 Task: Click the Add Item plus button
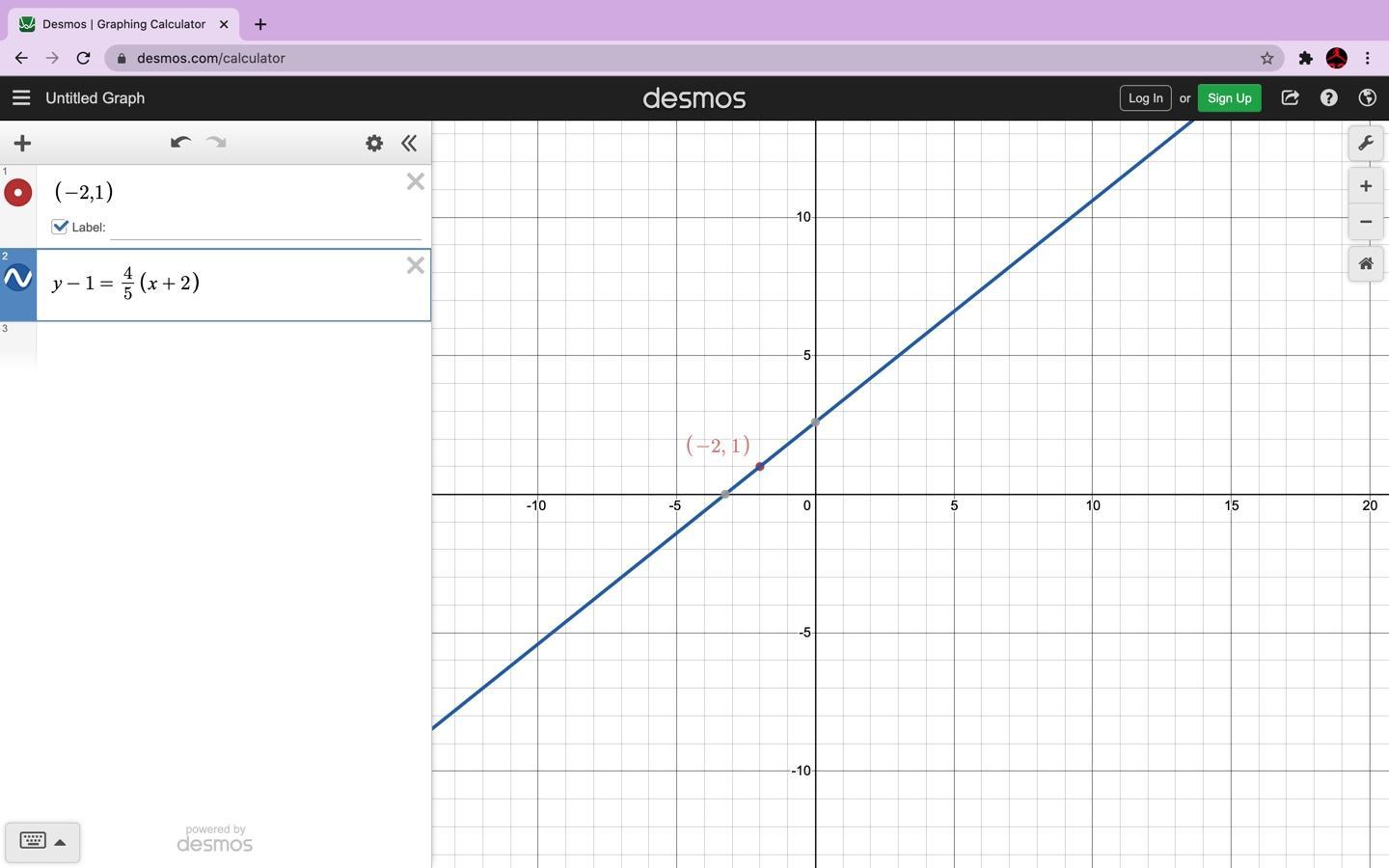tap(22, 144)
